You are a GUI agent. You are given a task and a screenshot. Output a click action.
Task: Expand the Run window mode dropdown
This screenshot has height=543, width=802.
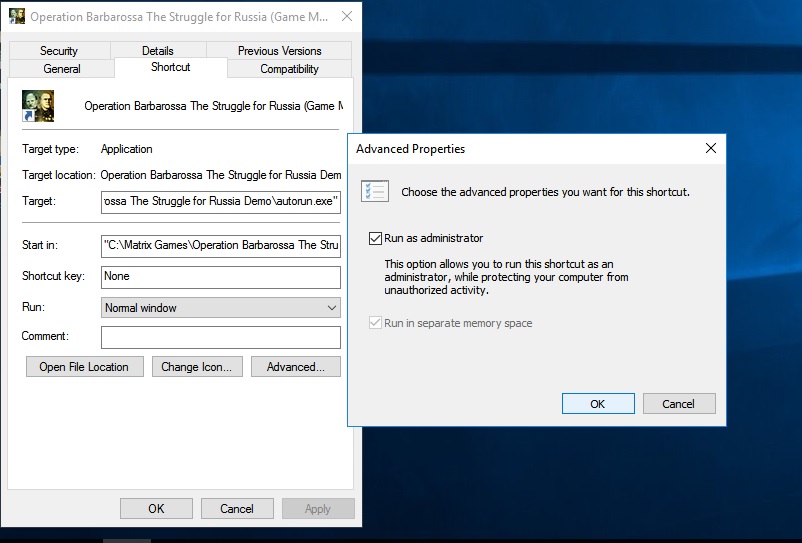[x=221, y=308]
